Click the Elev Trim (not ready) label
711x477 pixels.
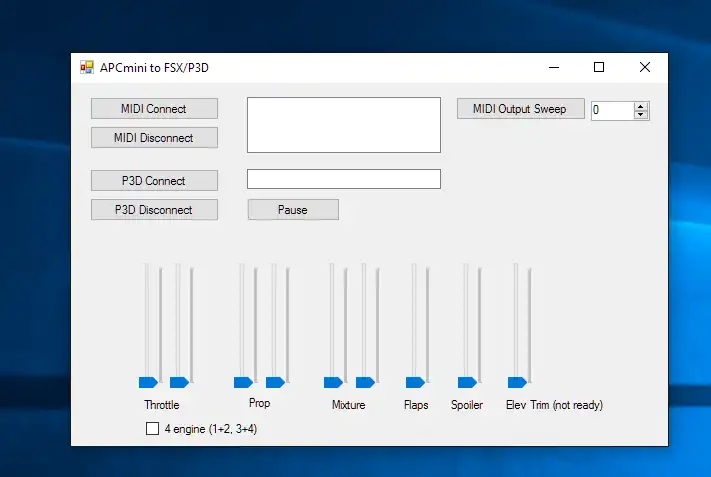point(555,405)
